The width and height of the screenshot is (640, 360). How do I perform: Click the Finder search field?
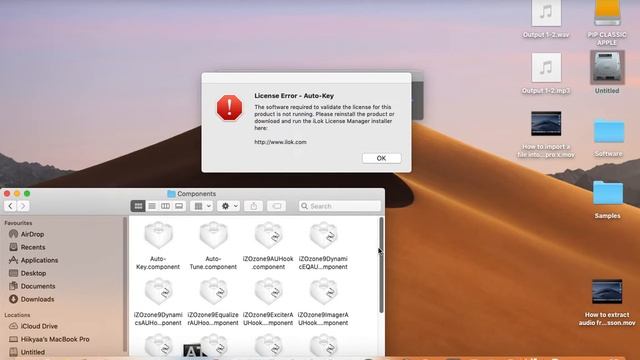(x=340, y=206)
